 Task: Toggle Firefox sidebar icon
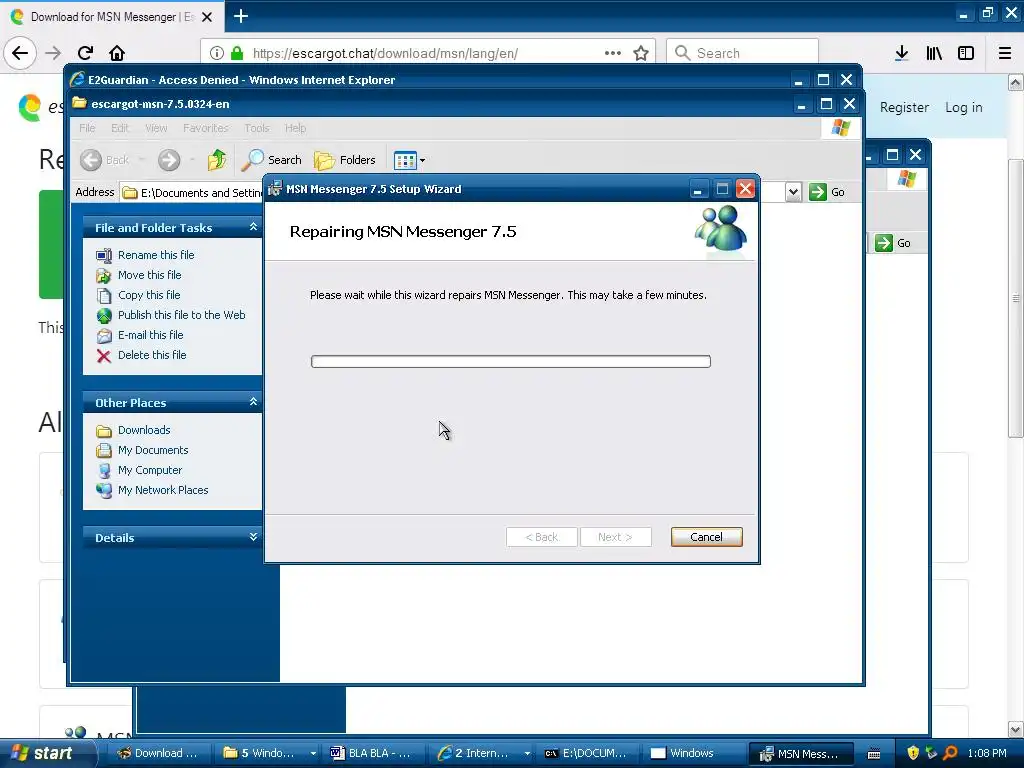[x=966, y=53]
